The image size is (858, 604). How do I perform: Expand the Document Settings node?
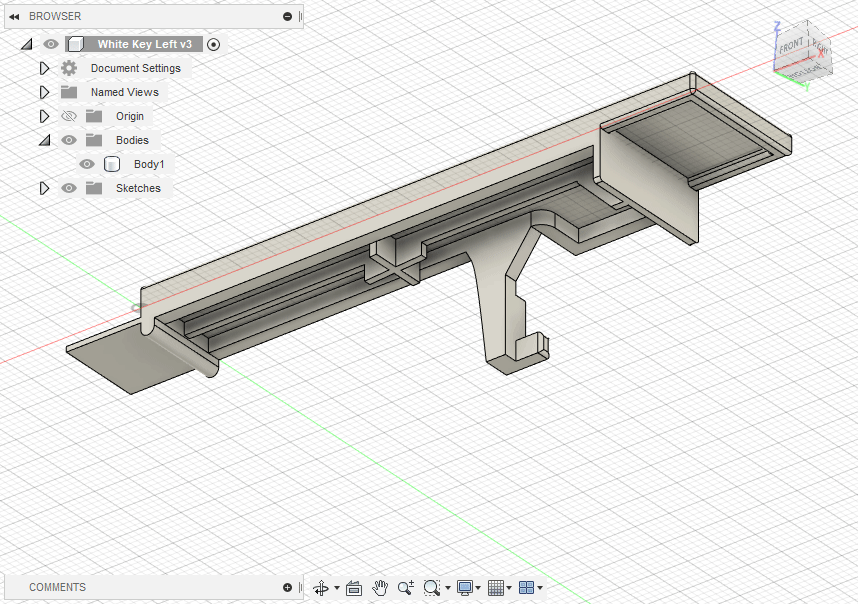[x=44, y=68]
